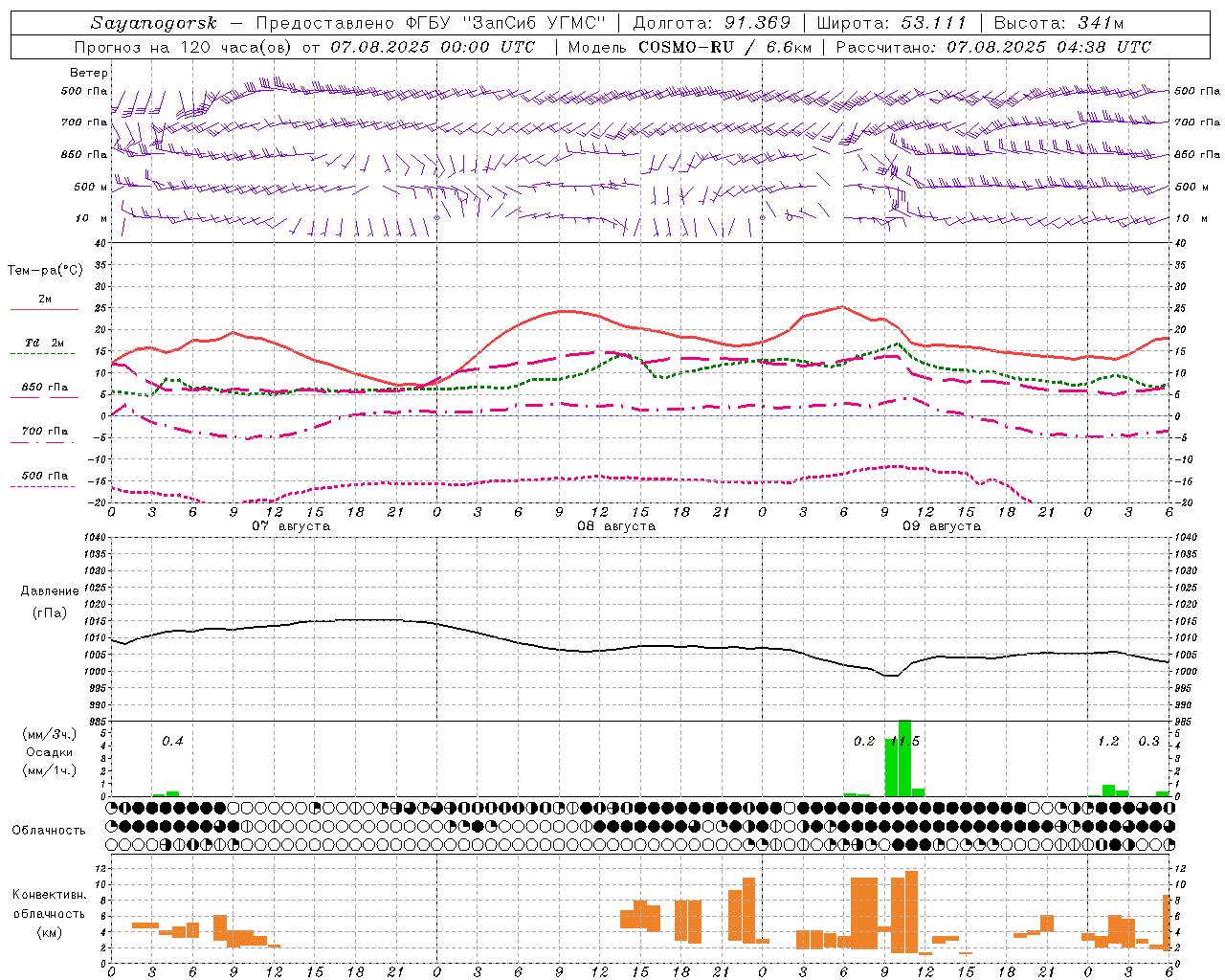
Task: Select the 'Высота: 341м' elevation text
Action: click(1058, 23)
